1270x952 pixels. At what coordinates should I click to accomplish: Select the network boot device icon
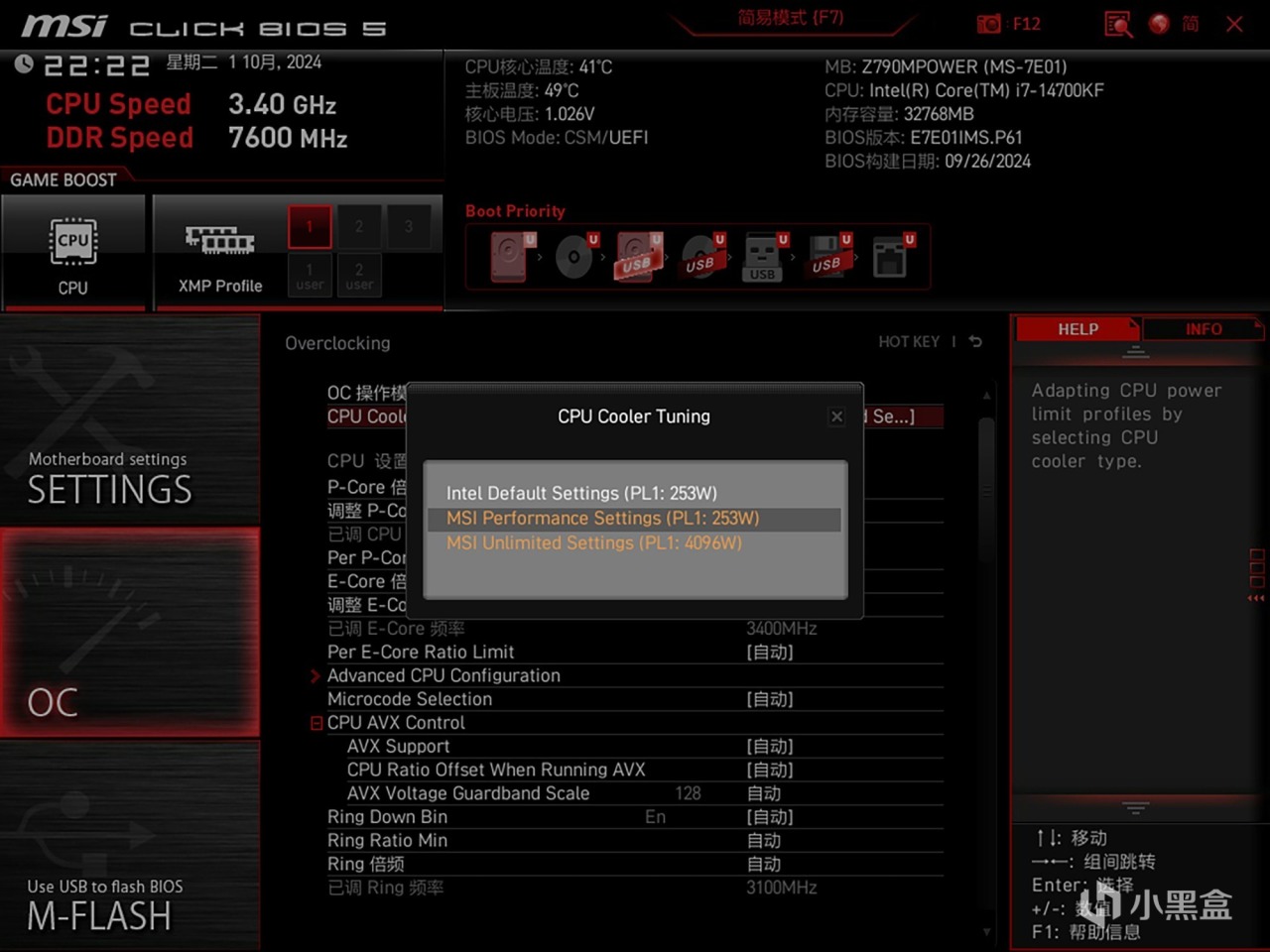891,257
